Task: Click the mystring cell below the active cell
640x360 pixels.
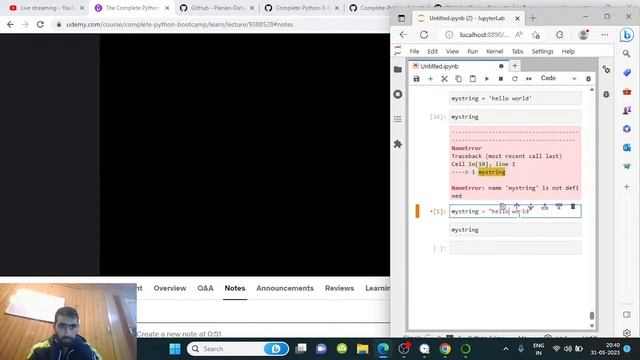Action: click(515, 230)
